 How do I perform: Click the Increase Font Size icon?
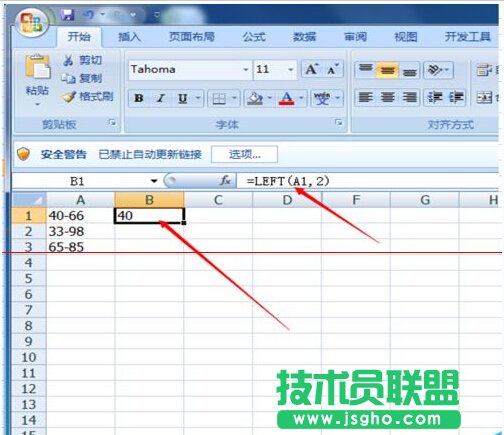point(312,69)
